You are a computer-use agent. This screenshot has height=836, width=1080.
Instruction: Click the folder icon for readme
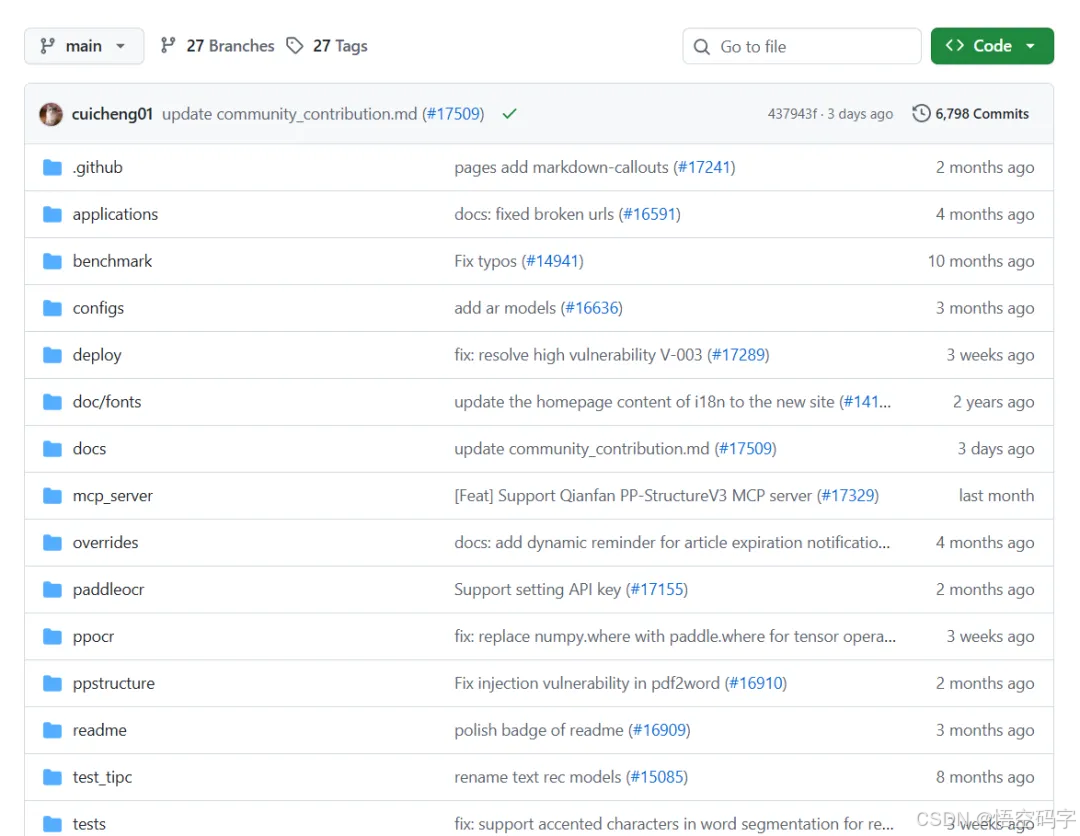(52, 730)
